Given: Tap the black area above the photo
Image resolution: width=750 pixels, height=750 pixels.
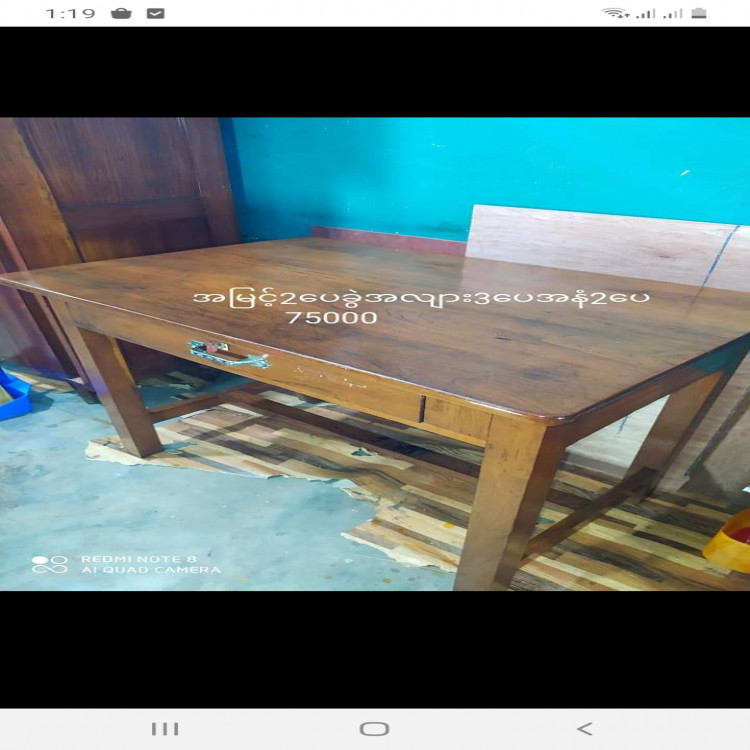Looking at the screenshot, I should [375, 72].
